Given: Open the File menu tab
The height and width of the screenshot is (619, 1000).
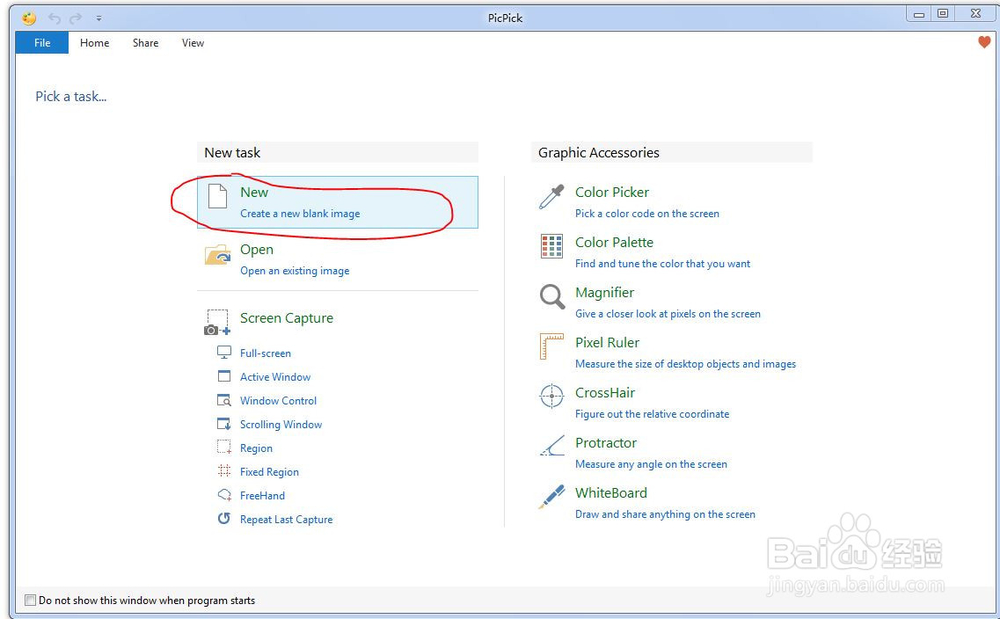Looking at the screenshot, I should pyautogui.click(x=42, y=43).
